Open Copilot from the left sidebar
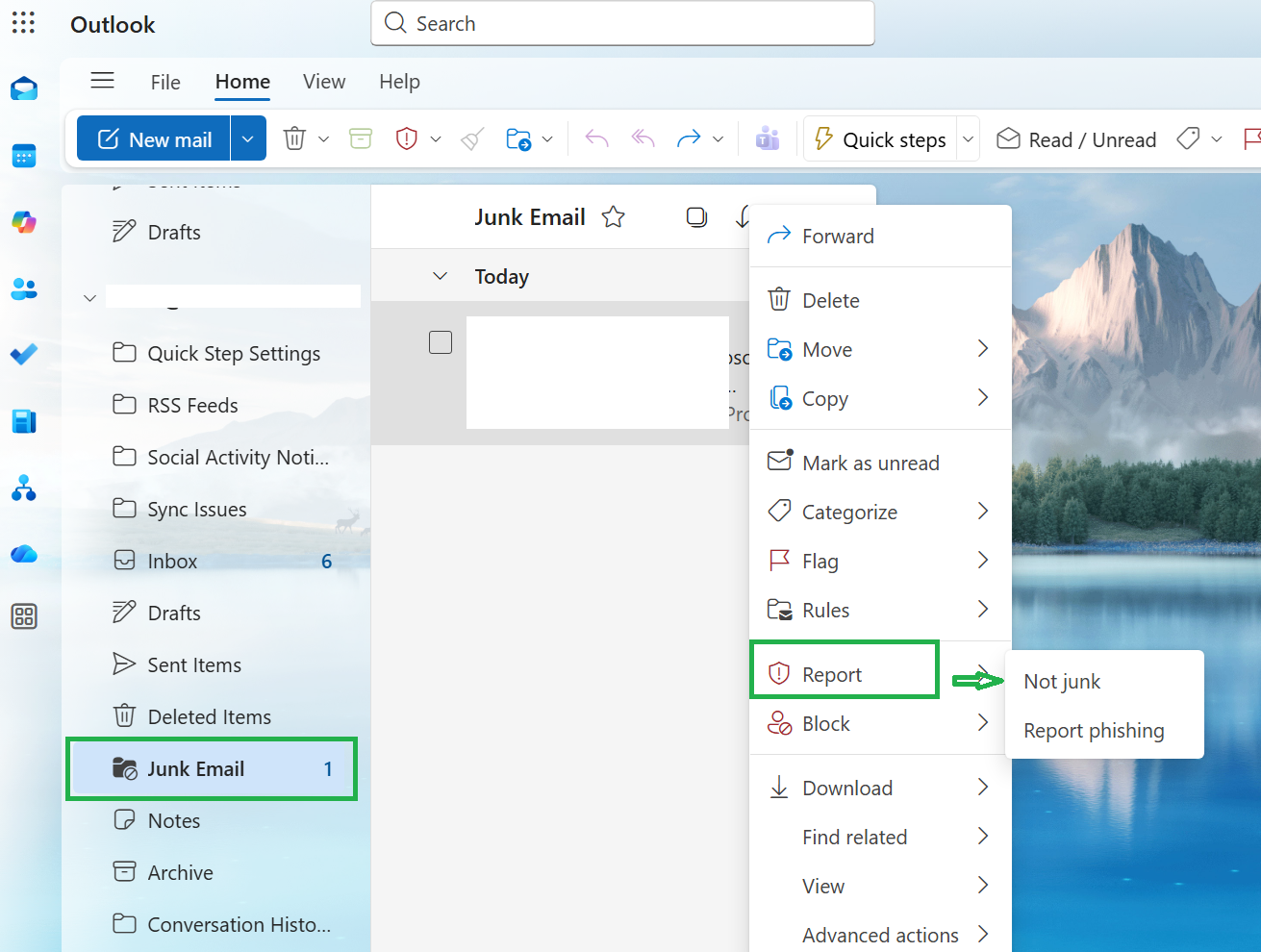This screenshot has height=952, width=1261. pos(24,222)
